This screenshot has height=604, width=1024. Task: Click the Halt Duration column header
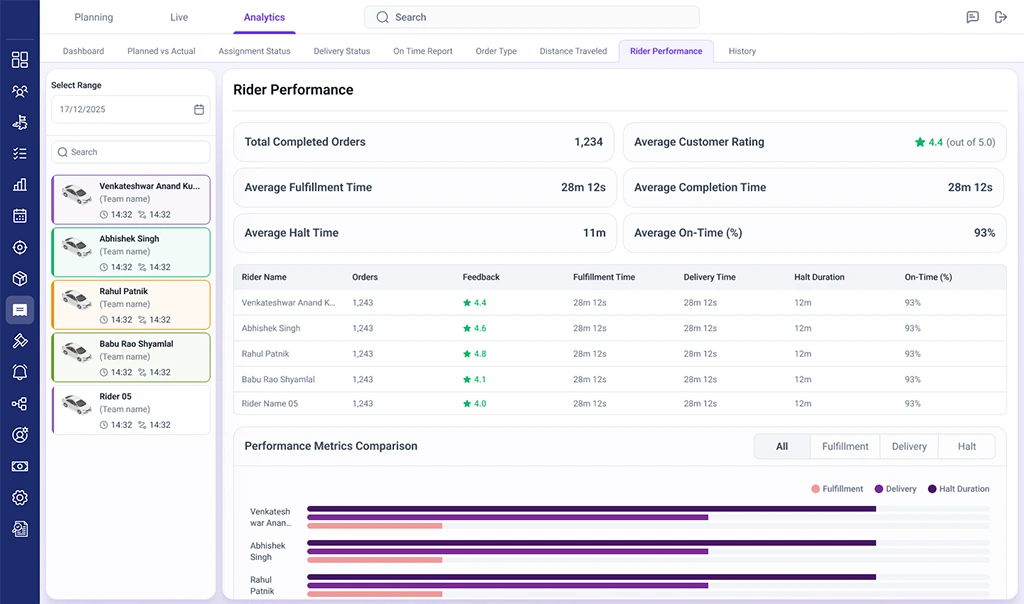coord(819,277)
